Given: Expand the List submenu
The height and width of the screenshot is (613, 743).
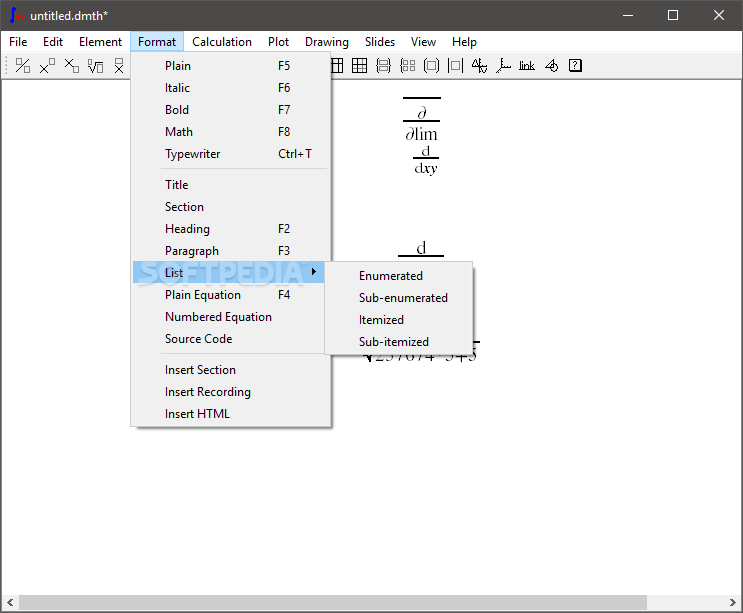Looking at the screenshot, I should click(229, 272).
